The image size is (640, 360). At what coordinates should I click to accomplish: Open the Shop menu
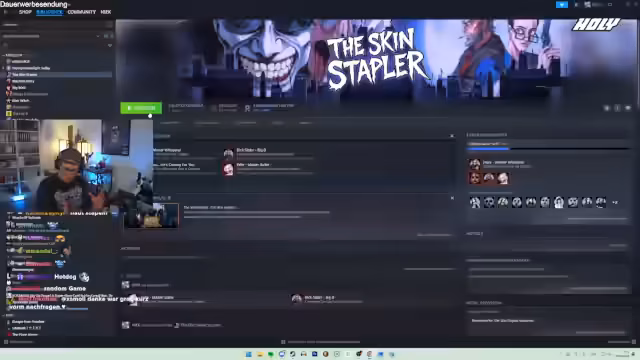[x=25, y=12]
